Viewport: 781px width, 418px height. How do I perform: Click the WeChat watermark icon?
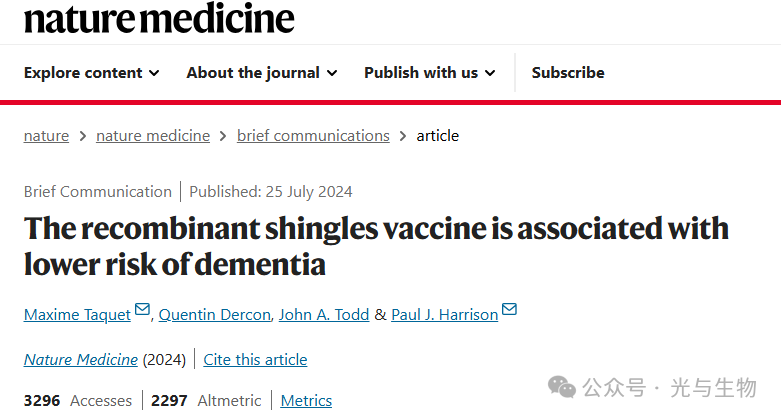click(562, 387)
